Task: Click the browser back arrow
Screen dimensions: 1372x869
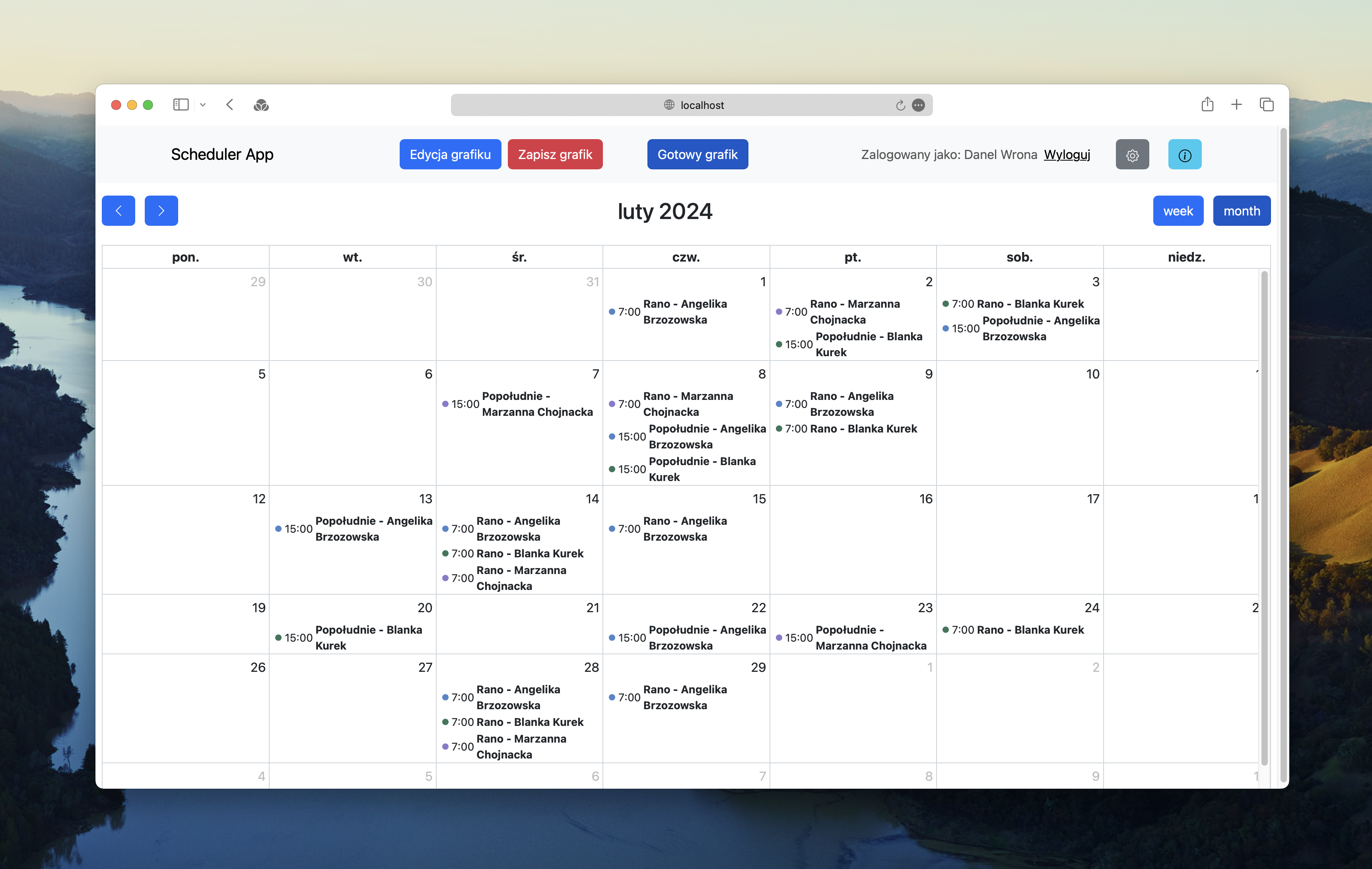Action: coord(229,105)
